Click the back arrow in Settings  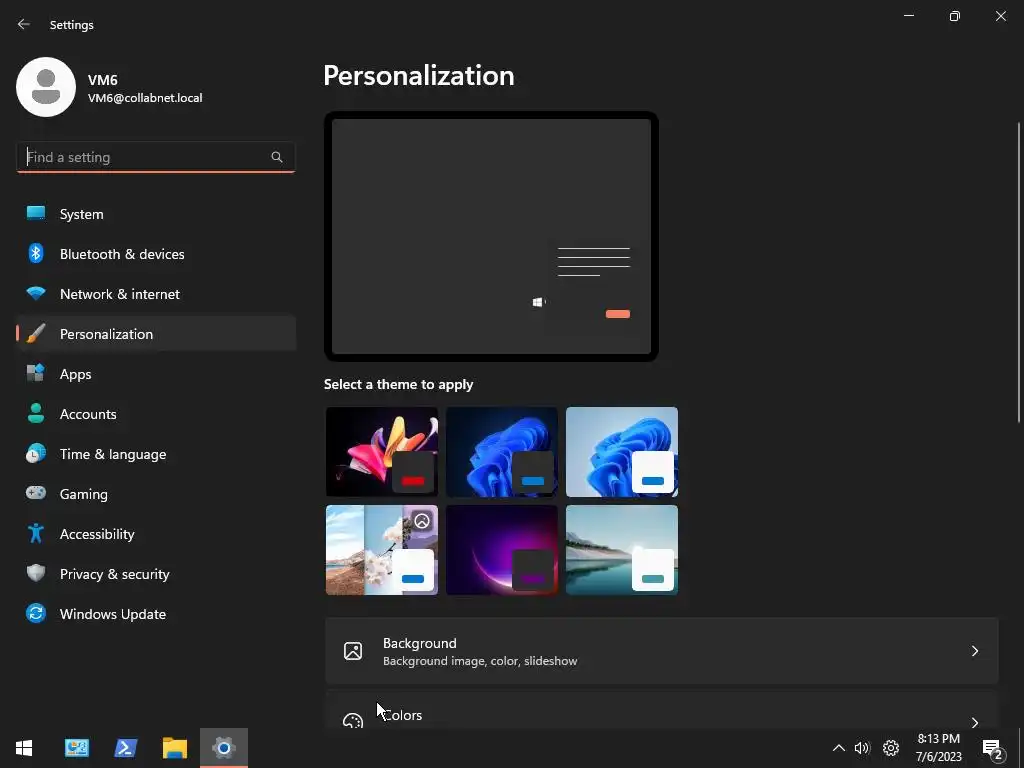click(x=24, y=24)
